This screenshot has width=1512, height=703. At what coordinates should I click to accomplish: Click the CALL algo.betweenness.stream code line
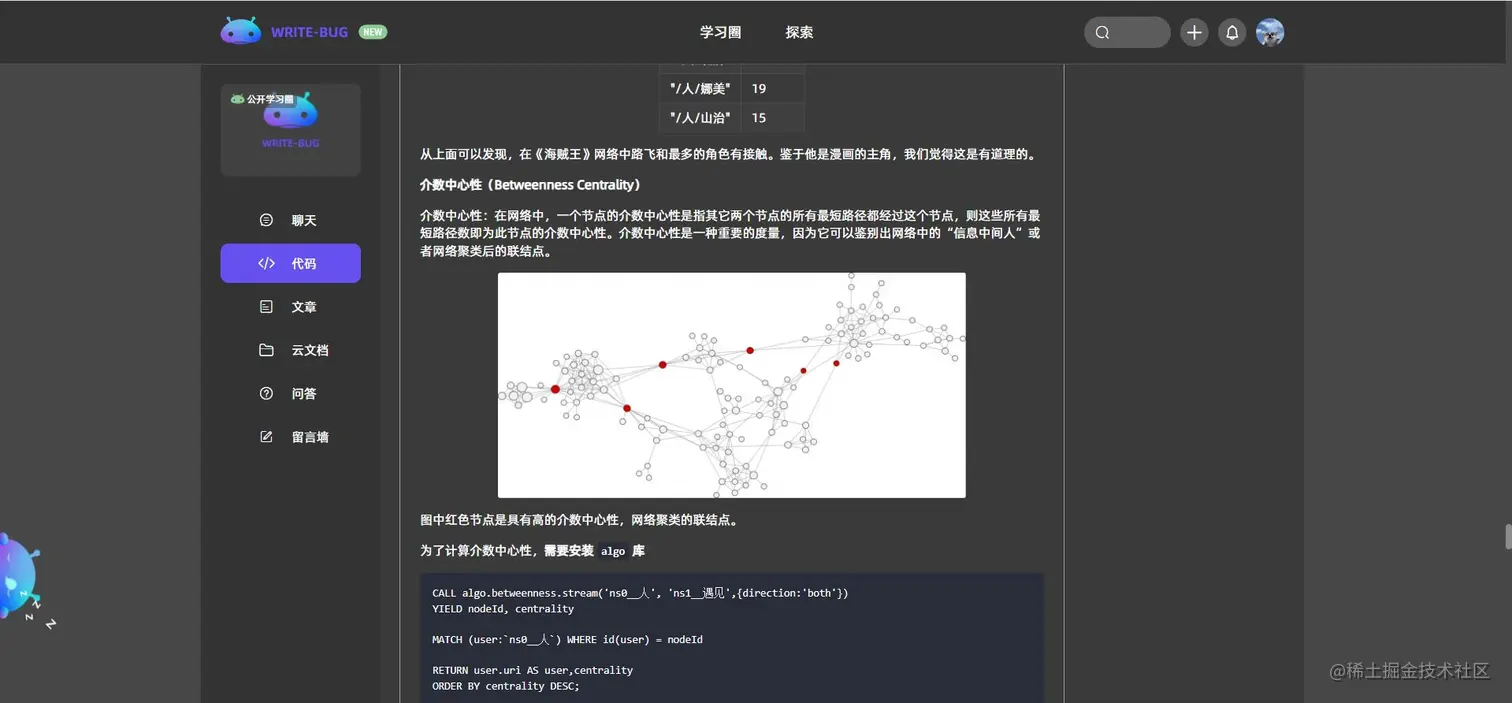point(640,593)
